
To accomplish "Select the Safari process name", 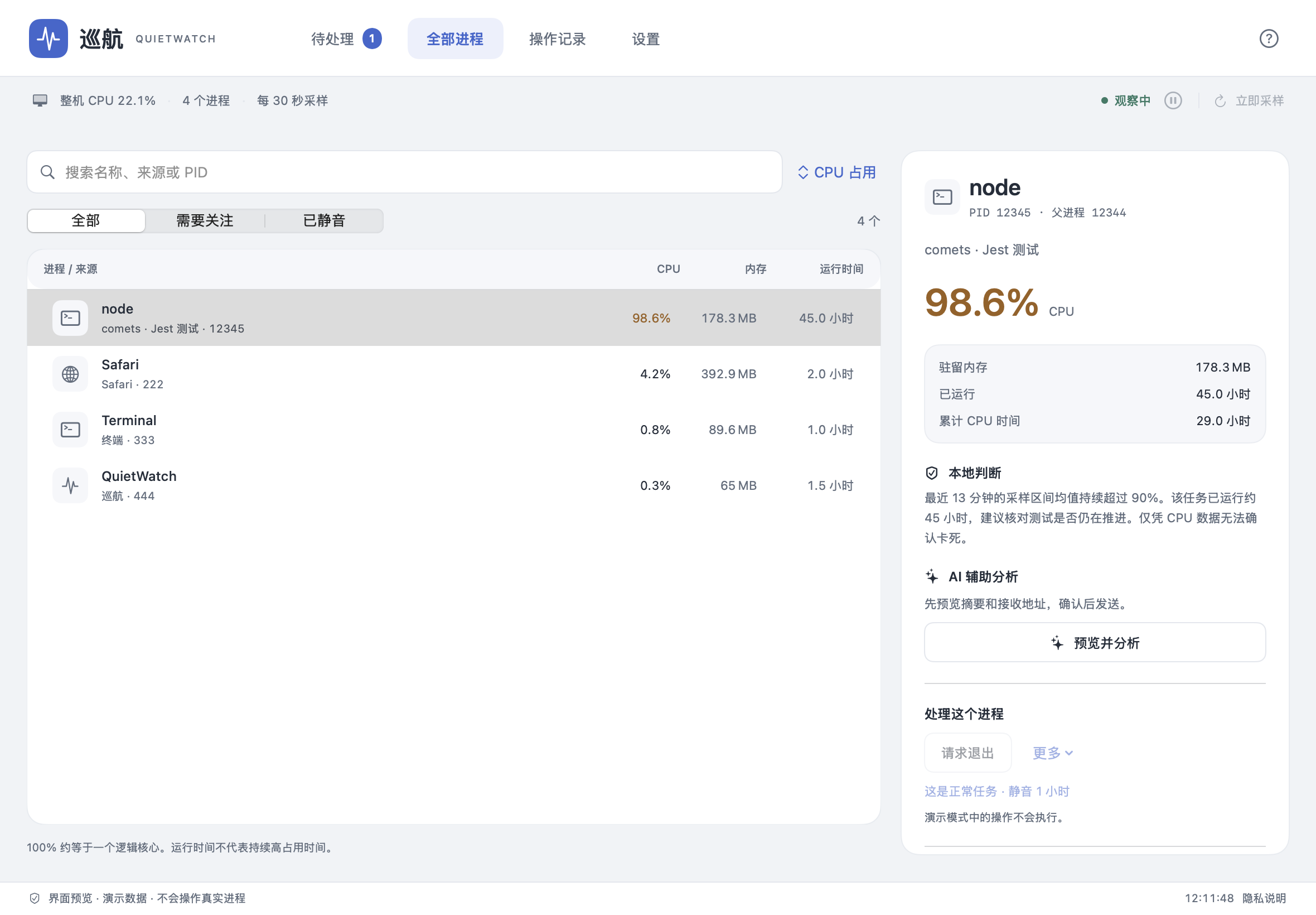I will [120, 365].
